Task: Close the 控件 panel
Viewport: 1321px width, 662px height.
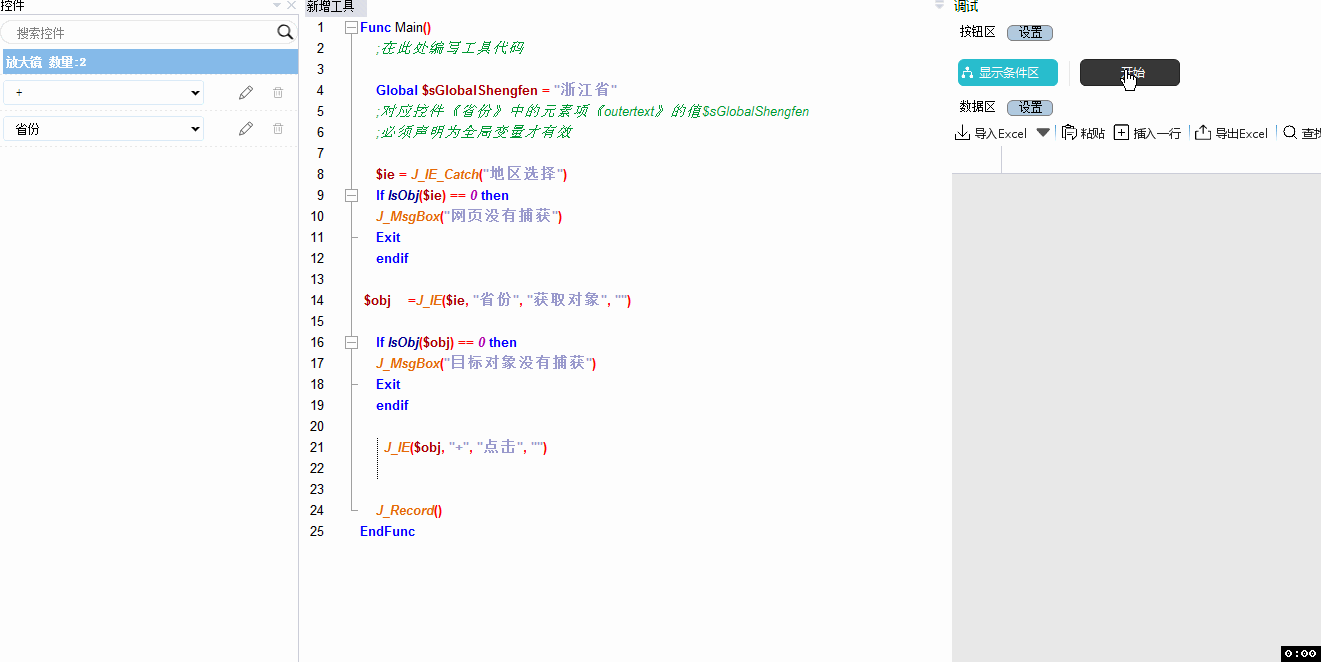Action: (x=291, y=6)
